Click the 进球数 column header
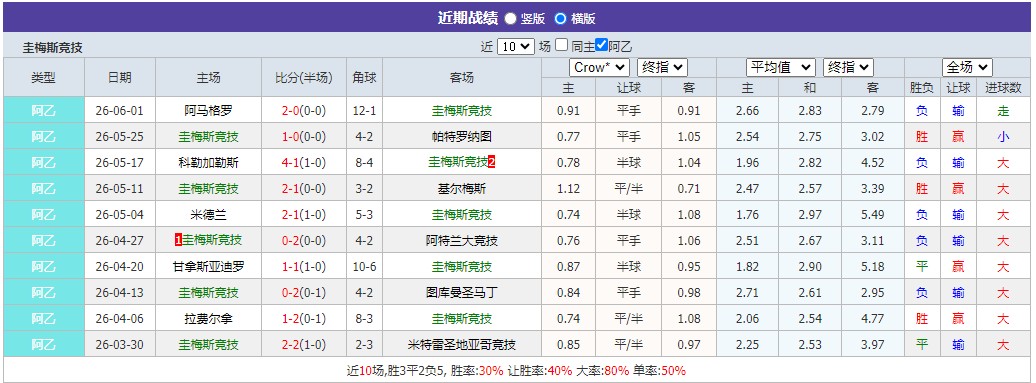This screenshot has height=383, width=1036. [1003, 87]
